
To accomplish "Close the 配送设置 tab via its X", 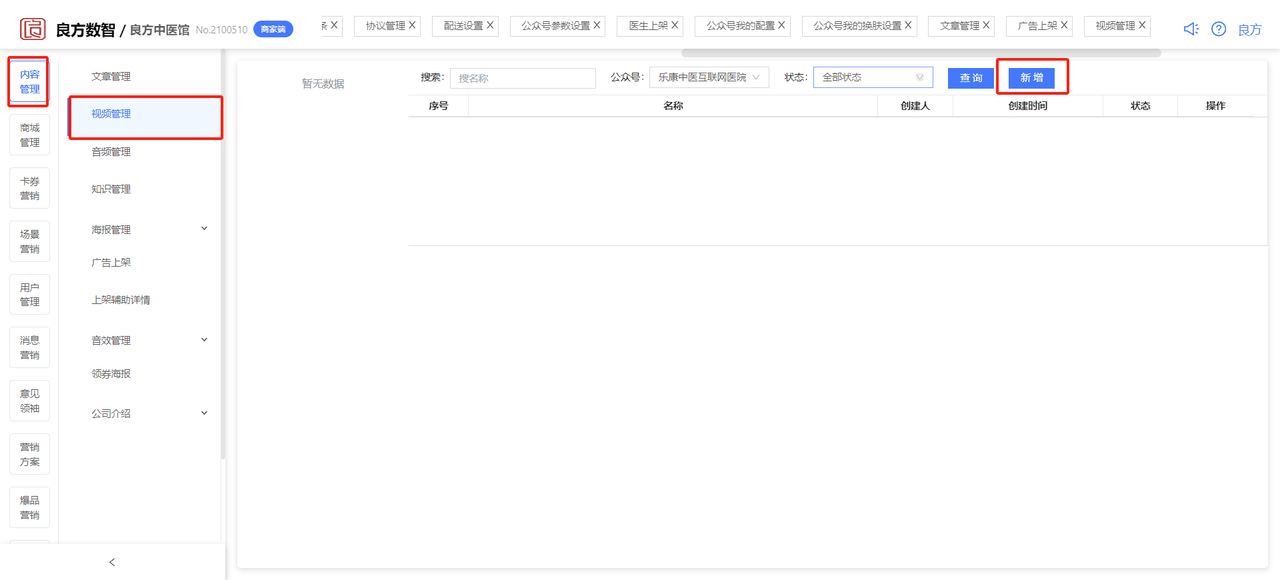I will pyautogui.click(x=490, y=25).
